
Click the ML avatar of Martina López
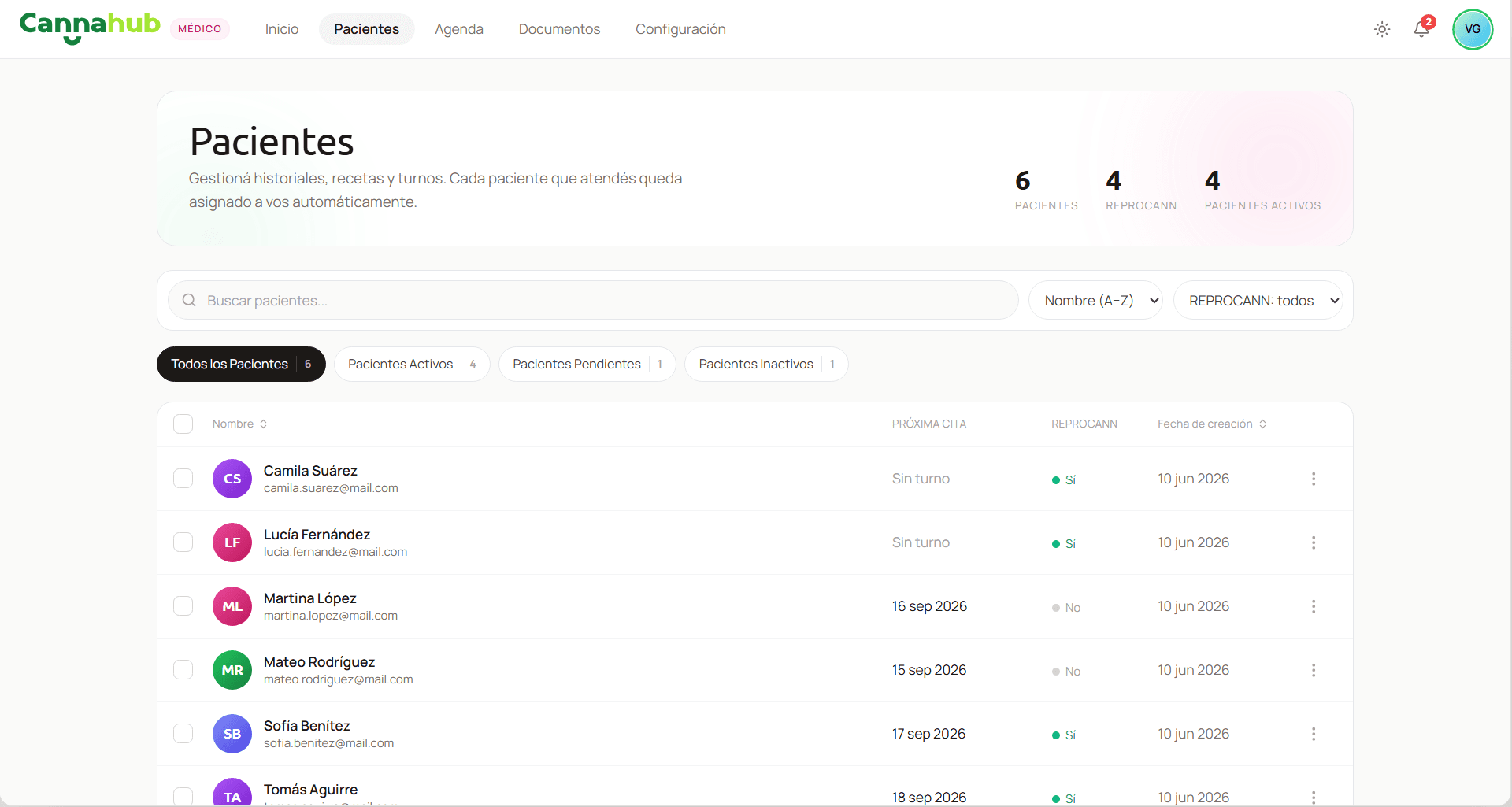[x=232, y=606]
